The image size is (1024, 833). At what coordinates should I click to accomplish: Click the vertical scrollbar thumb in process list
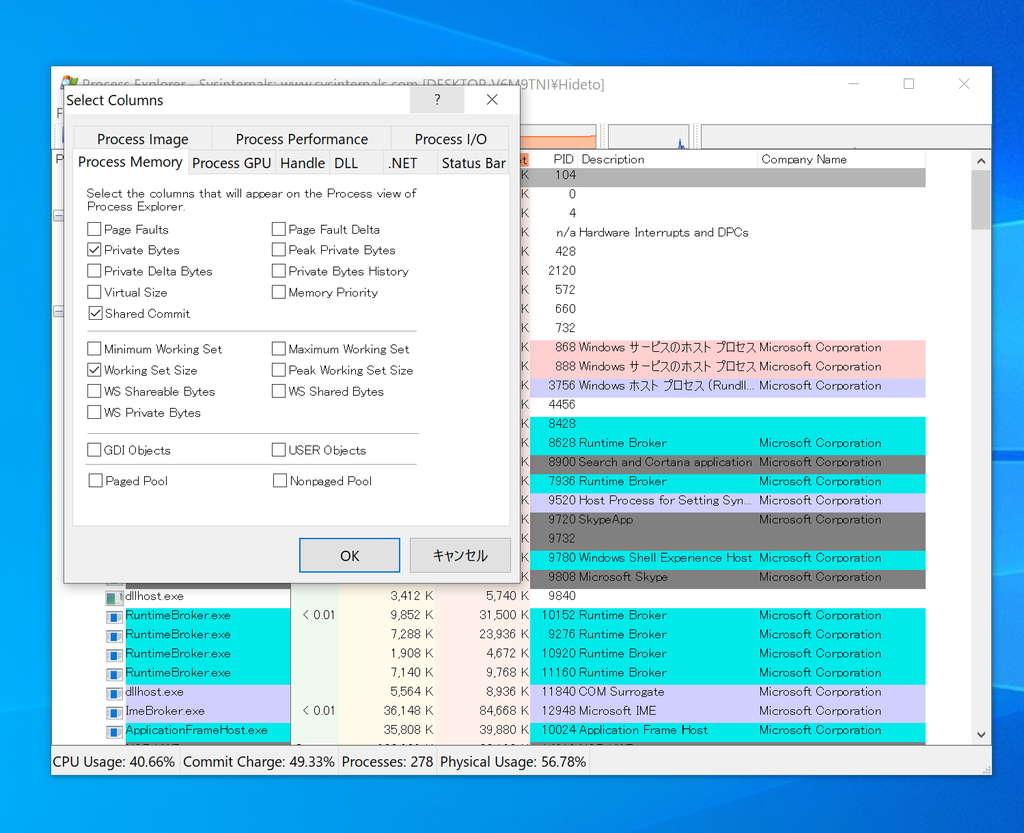click(x=981, y=200)
